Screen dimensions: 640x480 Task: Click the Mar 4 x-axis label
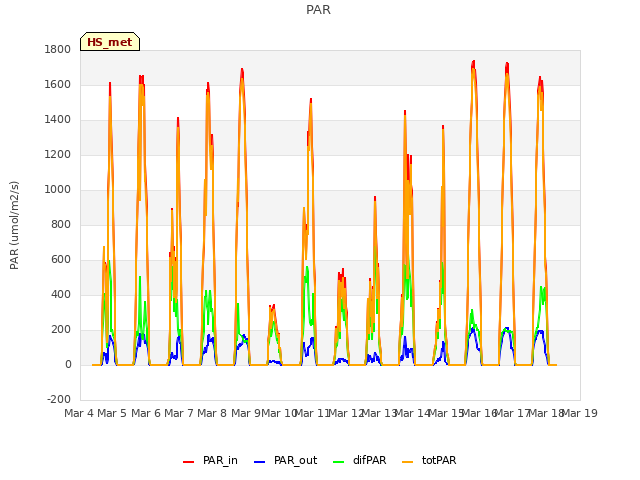pos(79,413)
